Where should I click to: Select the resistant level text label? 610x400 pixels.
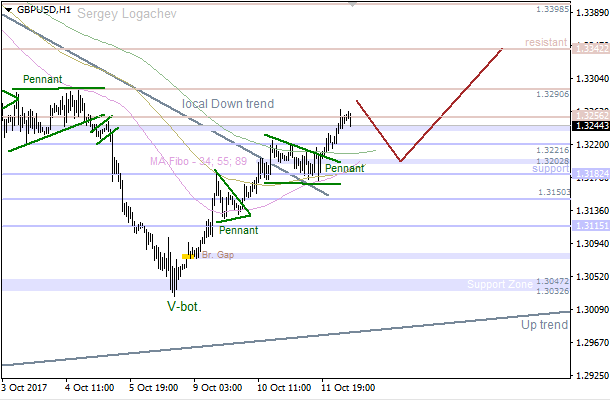tap(544, 44)
